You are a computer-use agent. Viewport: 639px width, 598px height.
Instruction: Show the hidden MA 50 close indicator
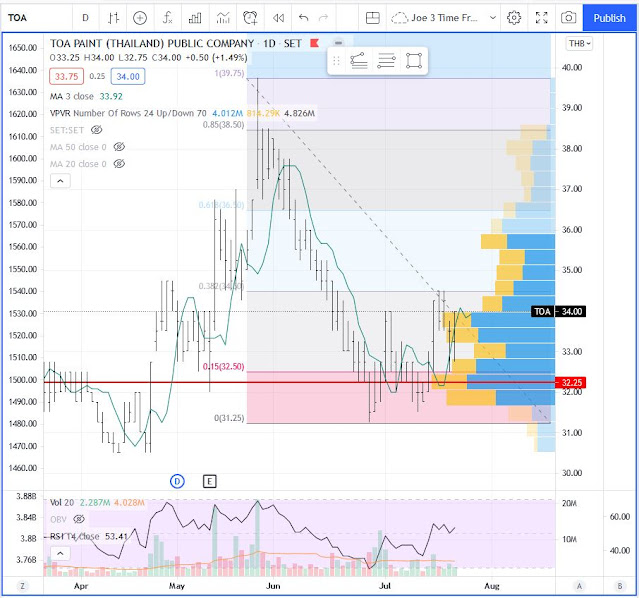click(119, 147)
